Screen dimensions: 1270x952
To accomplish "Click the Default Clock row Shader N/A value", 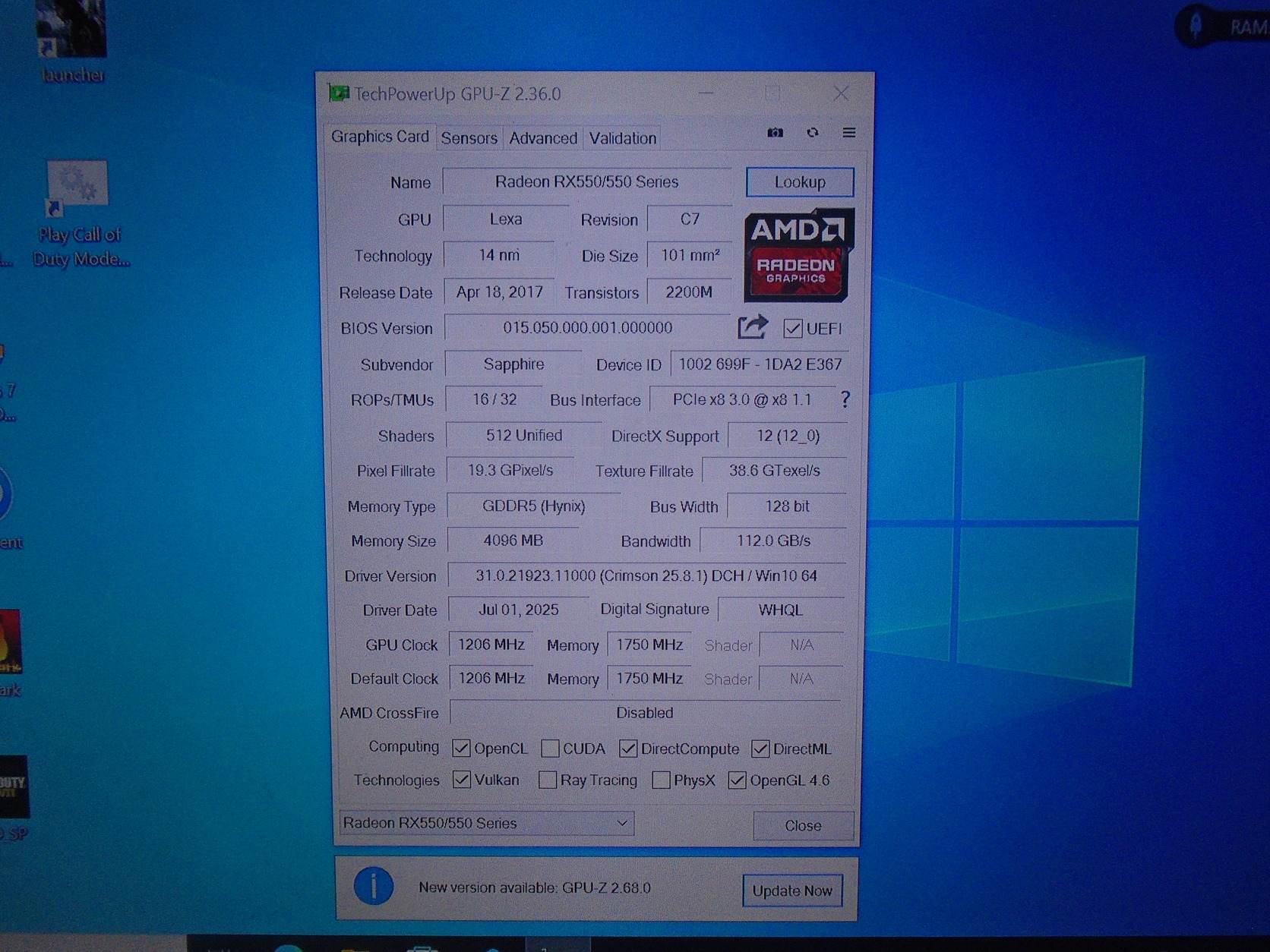I will 801,678.
